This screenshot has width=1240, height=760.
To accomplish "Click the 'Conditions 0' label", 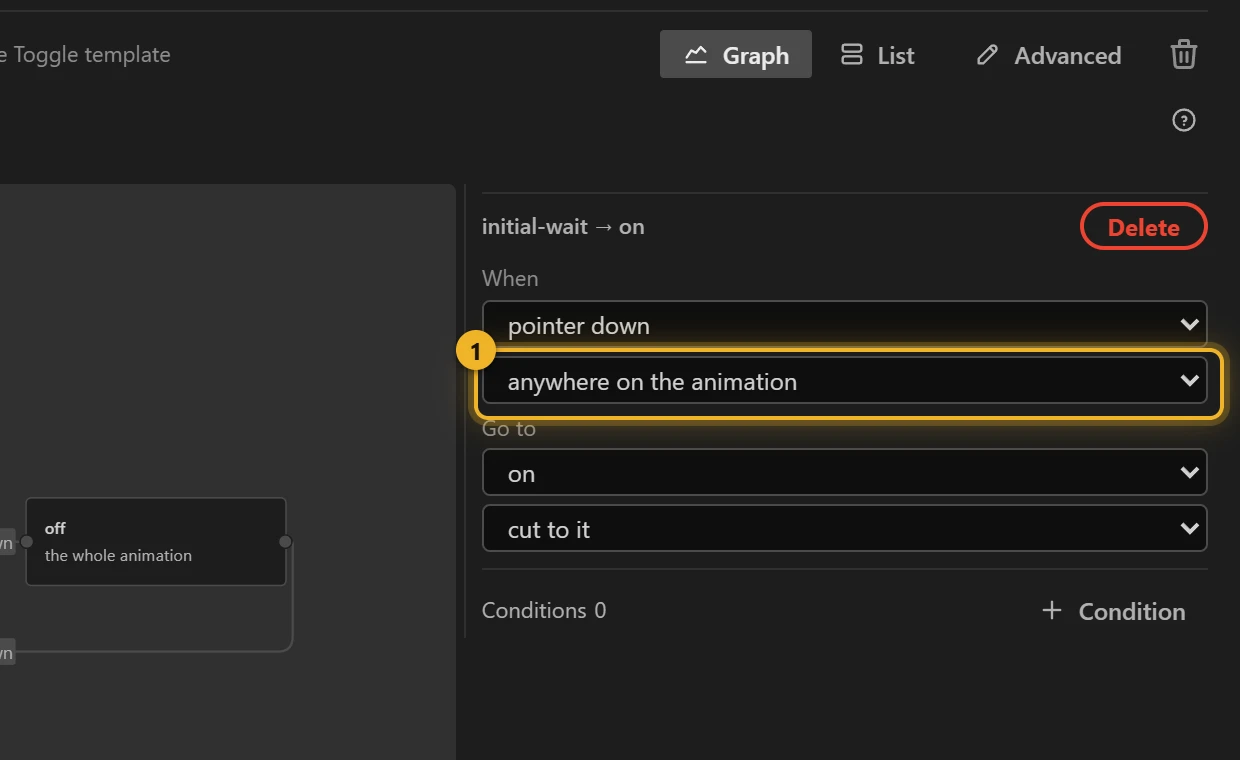I will click(x=544, y=610).
